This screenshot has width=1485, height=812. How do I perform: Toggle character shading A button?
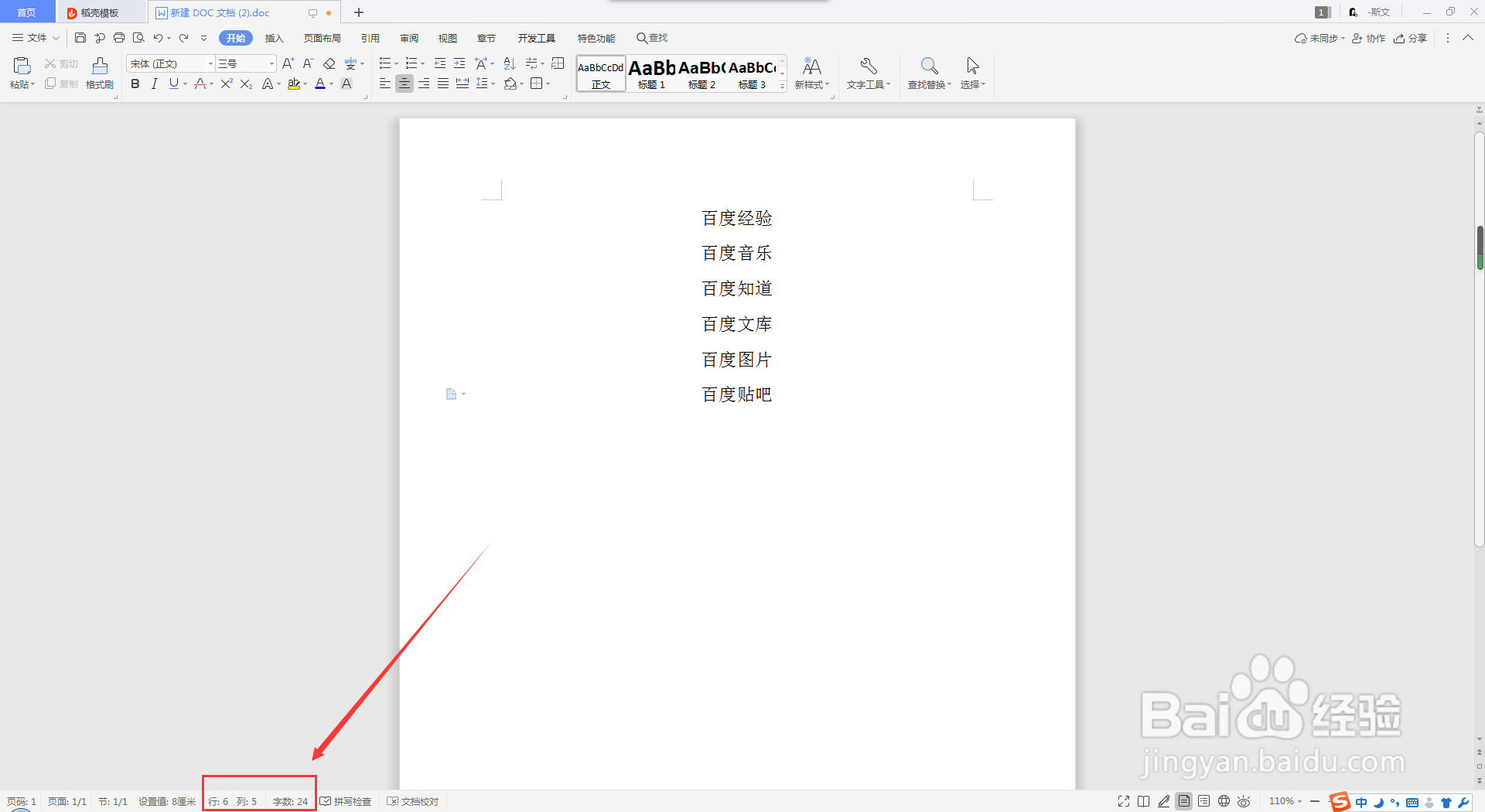pos(346,84)
